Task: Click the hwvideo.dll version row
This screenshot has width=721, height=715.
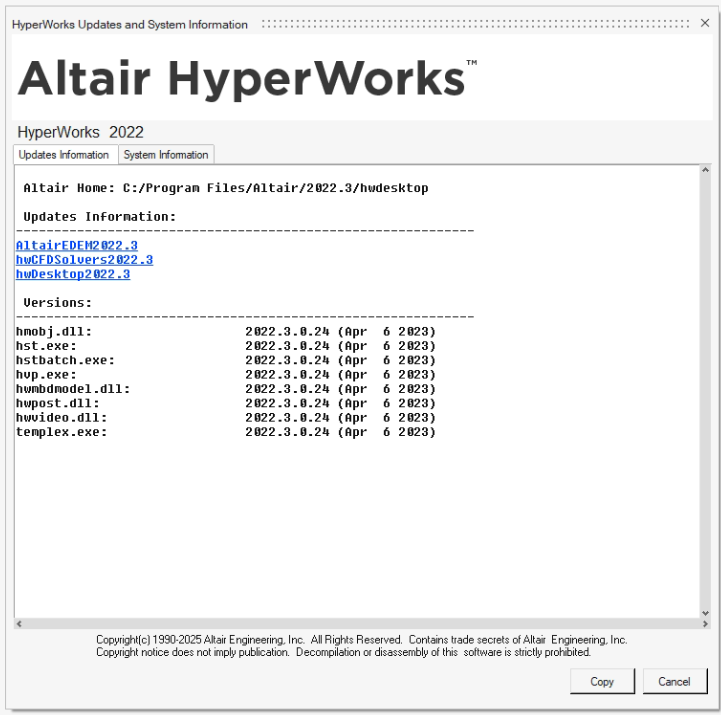Action: pos(226,418)
